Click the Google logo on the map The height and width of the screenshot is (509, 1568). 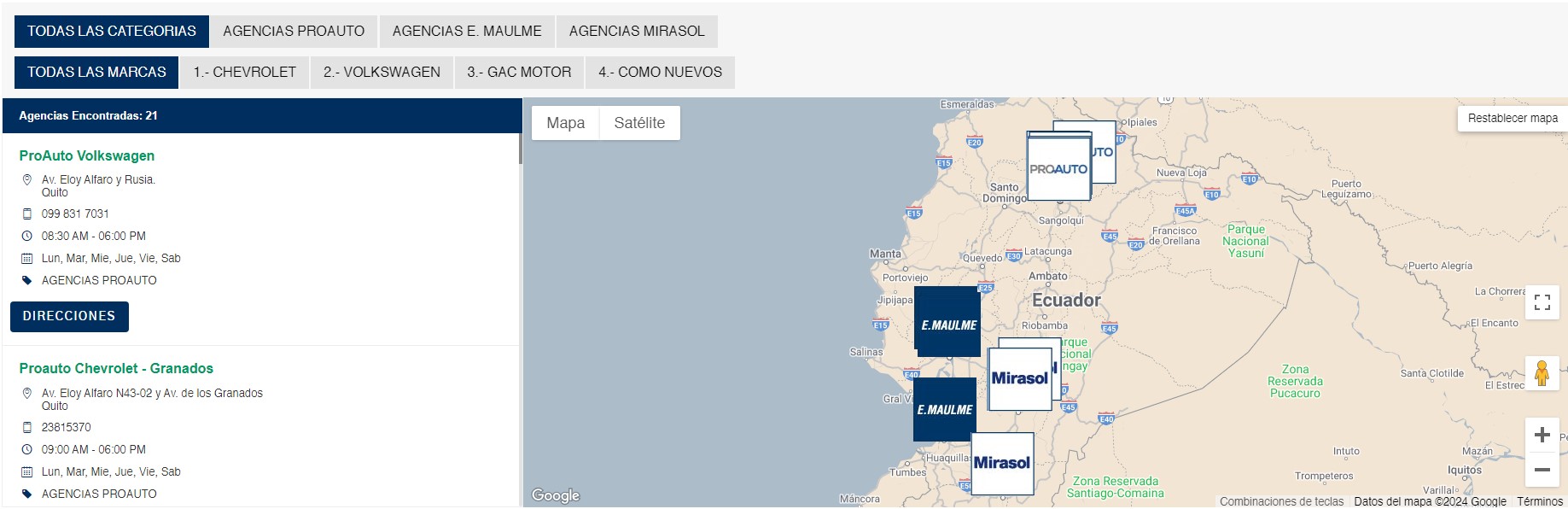click(x=556, y=495)
